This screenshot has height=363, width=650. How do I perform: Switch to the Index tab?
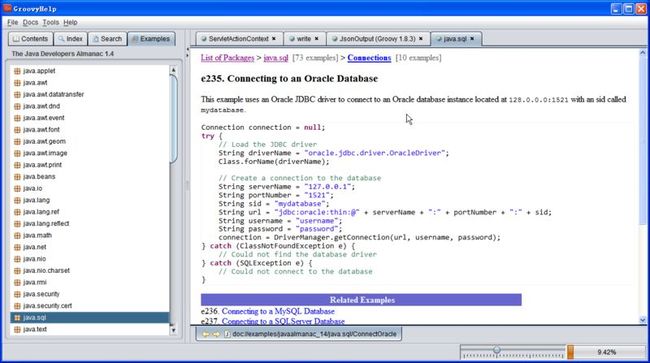click(x=70, y=39)
